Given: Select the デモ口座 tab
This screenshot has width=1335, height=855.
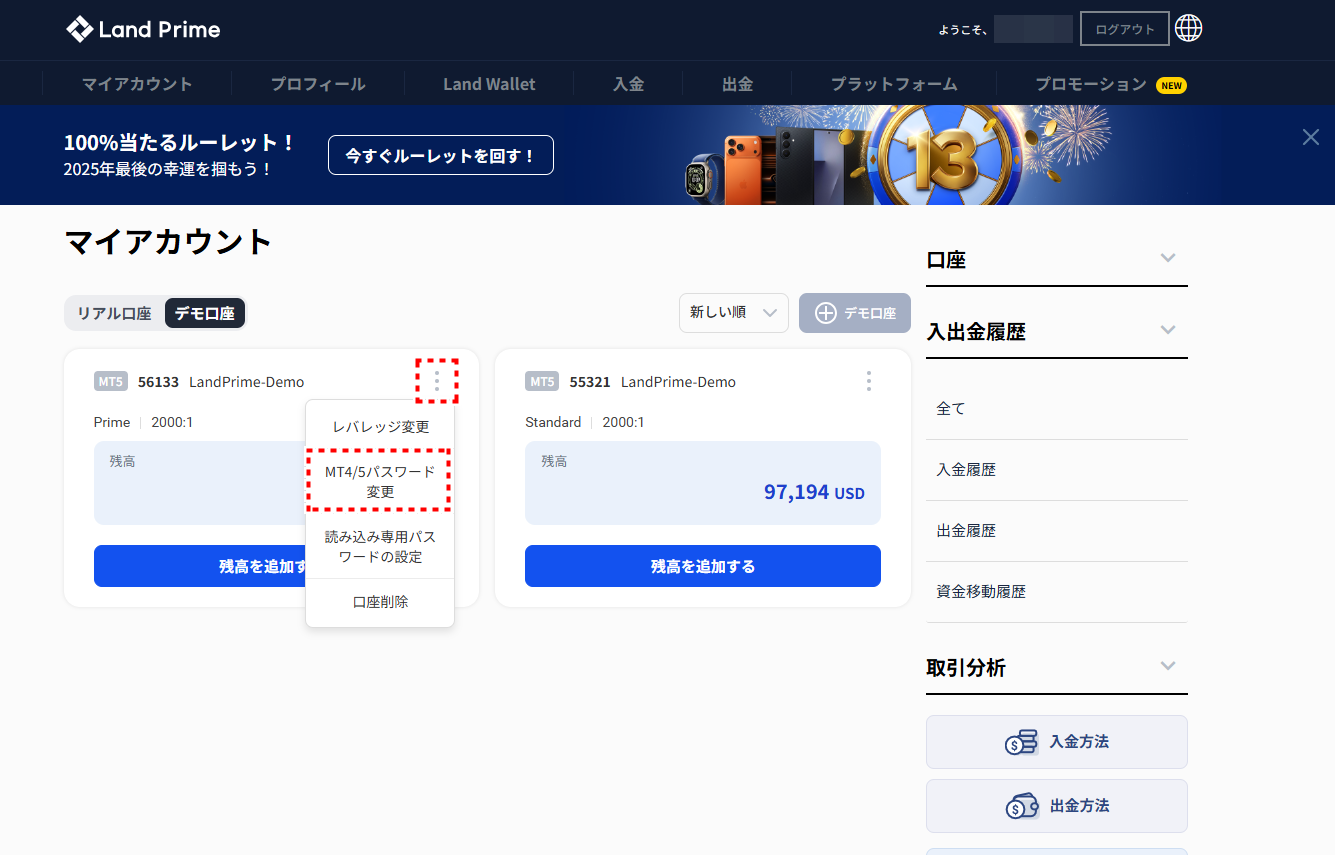Looking at the screenshot, I should tap(205, 313).
